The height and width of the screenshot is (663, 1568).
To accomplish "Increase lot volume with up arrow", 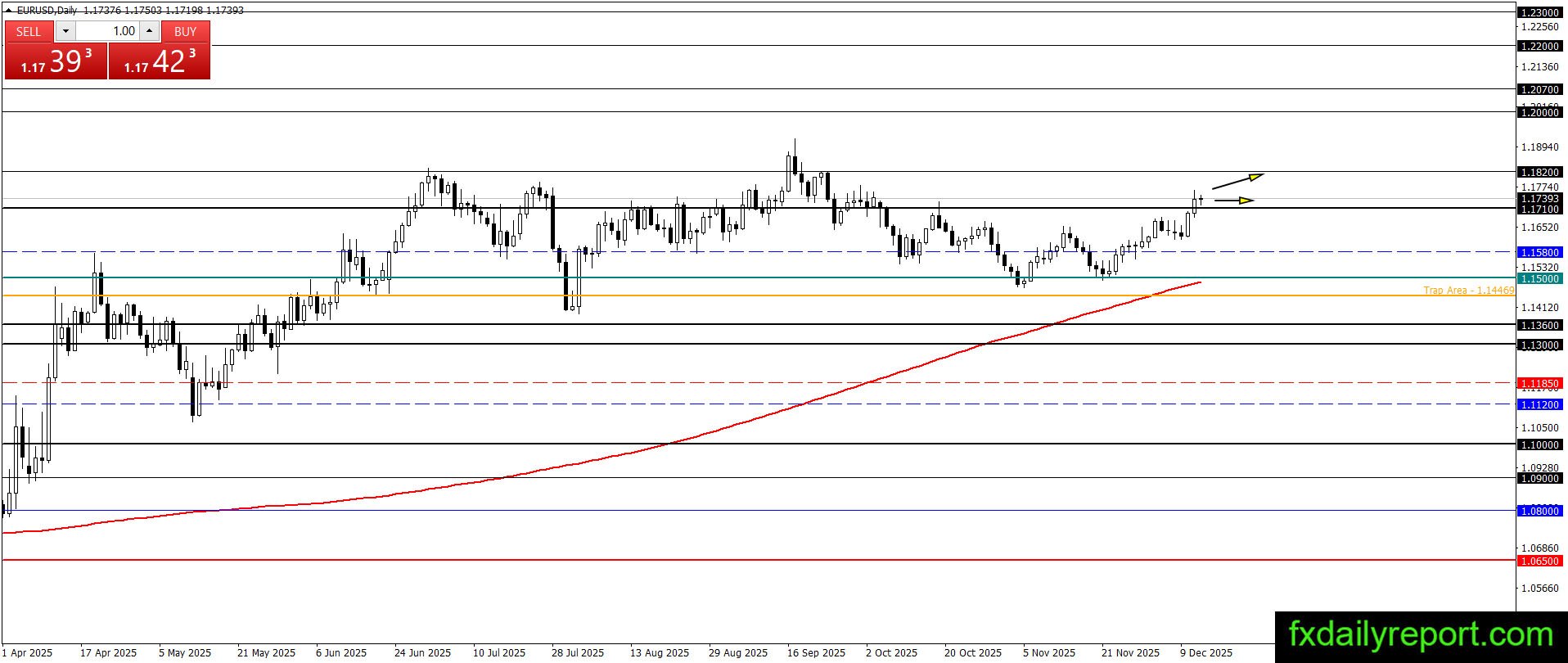I will coord(149,31).
